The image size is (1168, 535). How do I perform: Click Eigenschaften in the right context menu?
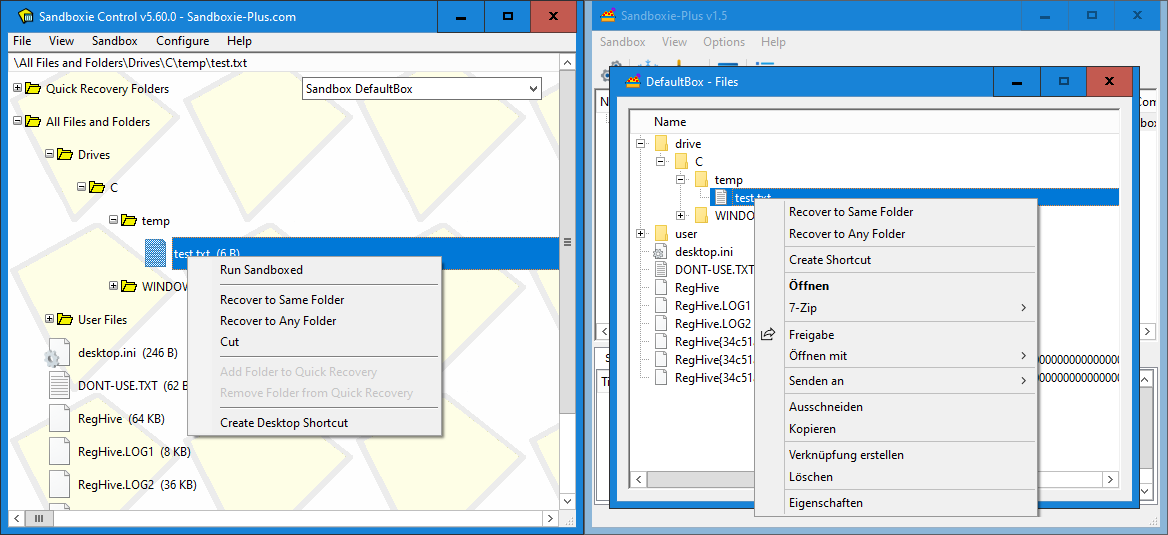click(x=825, y=503)
